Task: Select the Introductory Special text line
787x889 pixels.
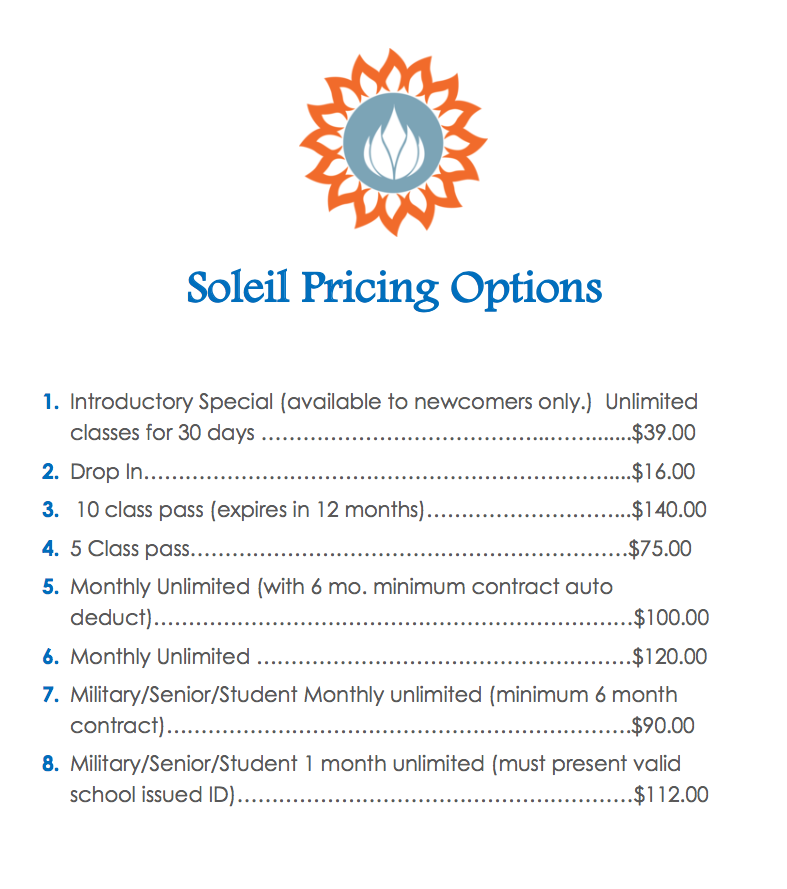Action: tap(384, 401)
